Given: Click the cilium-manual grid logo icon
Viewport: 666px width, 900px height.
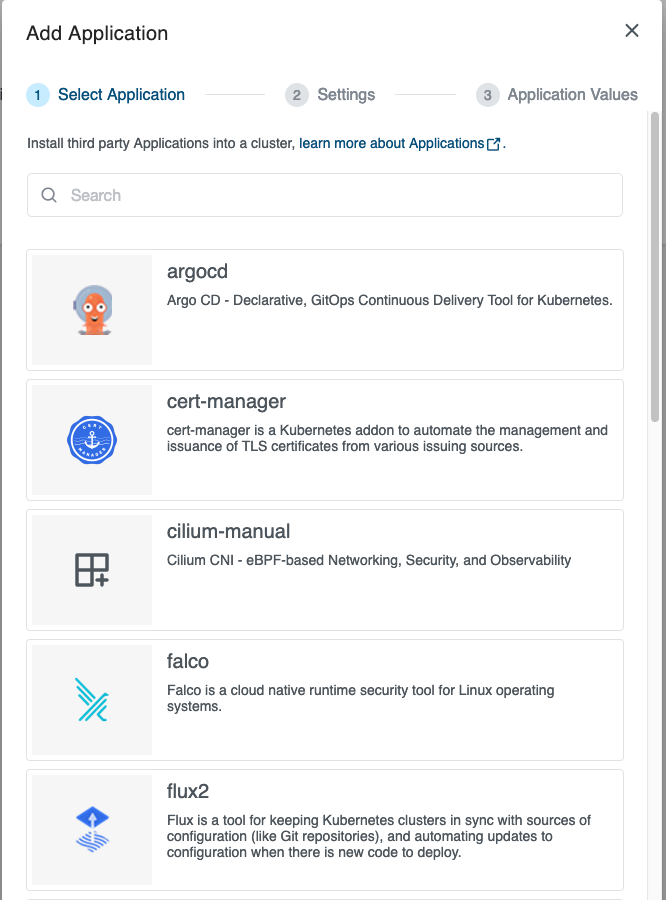Looking at the screenshot, I should click(91, 570).
